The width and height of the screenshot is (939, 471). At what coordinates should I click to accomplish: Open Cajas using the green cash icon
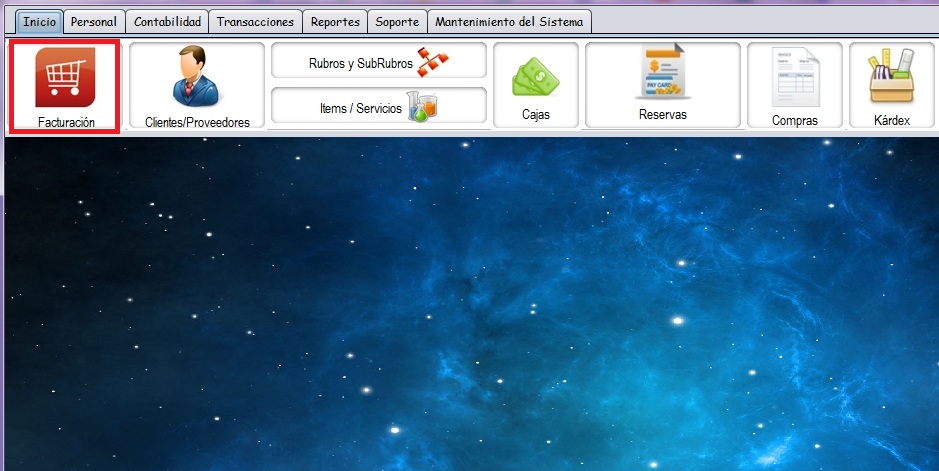tap(535, 76)
